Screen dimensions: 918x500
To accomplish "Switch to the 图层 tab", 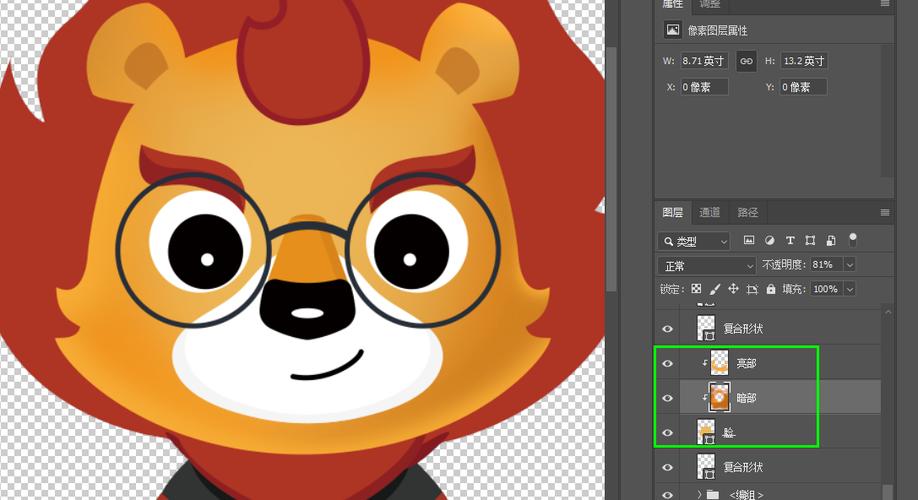I will point(672,213).
